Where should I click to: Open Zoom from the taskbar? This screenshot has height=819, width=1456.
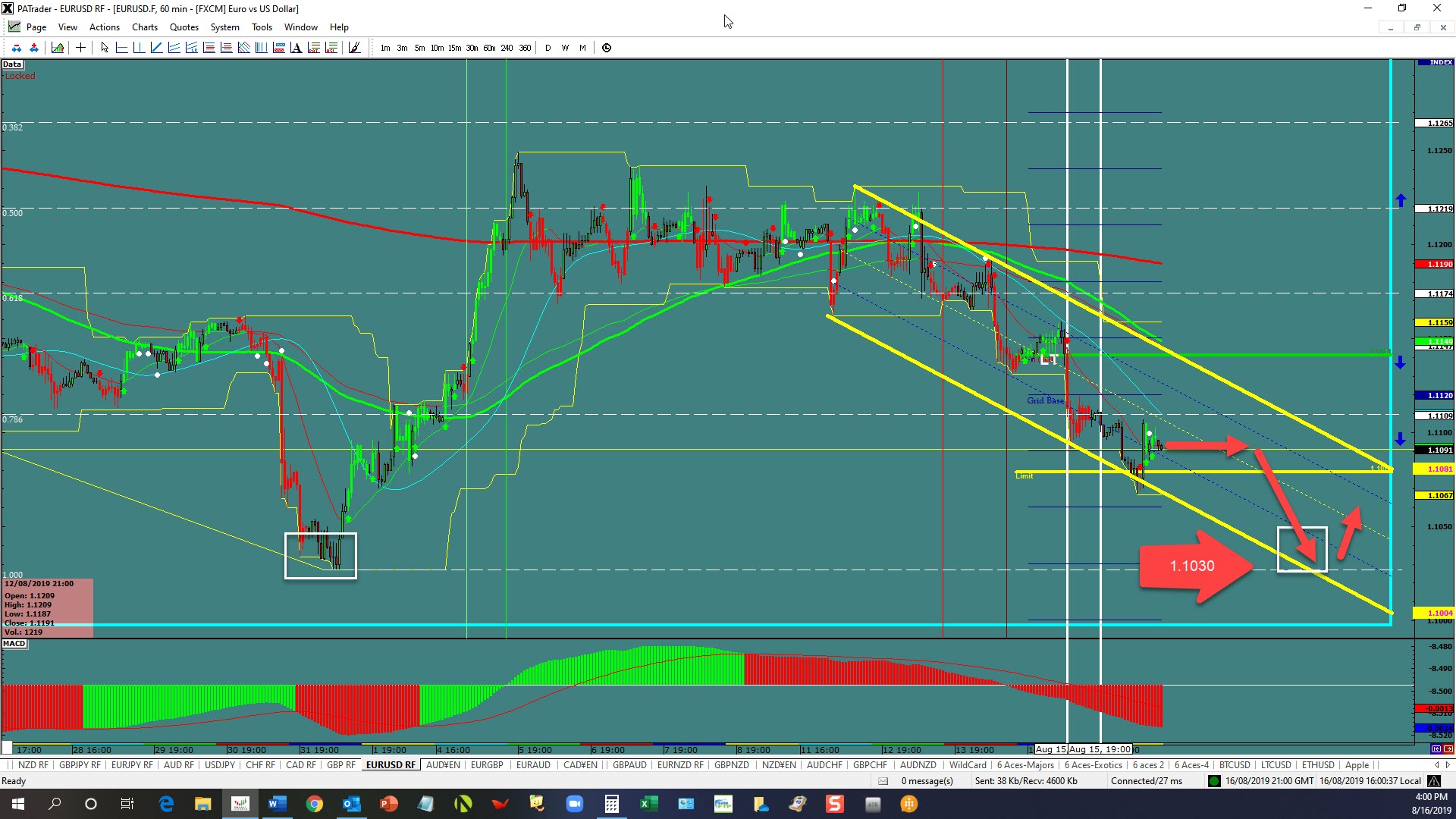point(574,804)
